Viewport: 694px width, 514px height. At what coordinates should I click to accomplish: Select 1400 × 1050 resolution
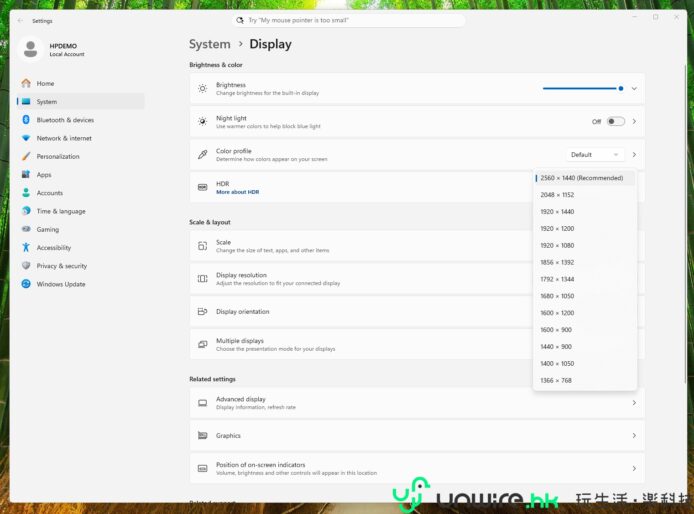(x=585, y=363)
